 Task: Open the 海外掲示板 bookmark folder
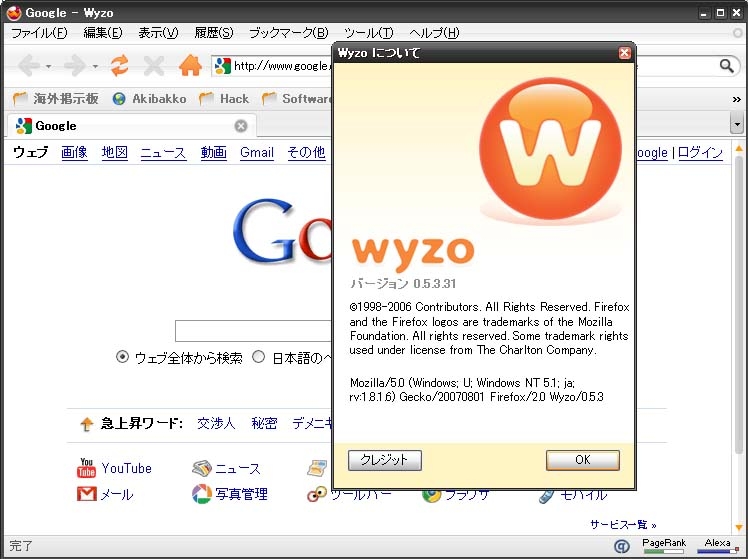(56, 99)
